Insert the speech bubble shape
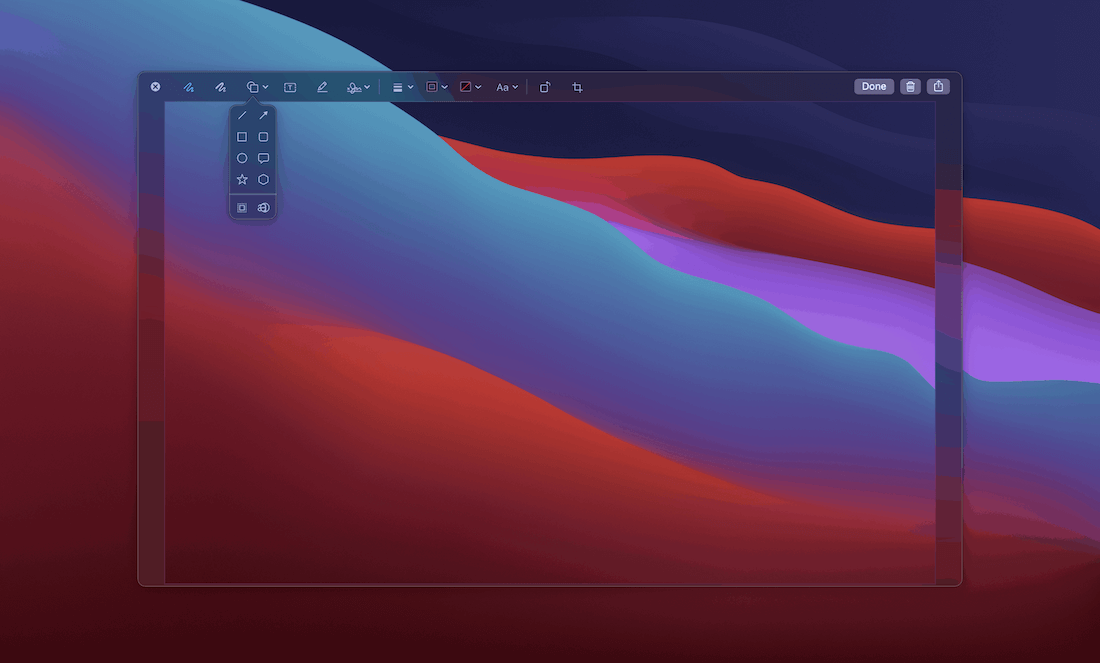The image size is (1100, 663). [x=263, y=158]
